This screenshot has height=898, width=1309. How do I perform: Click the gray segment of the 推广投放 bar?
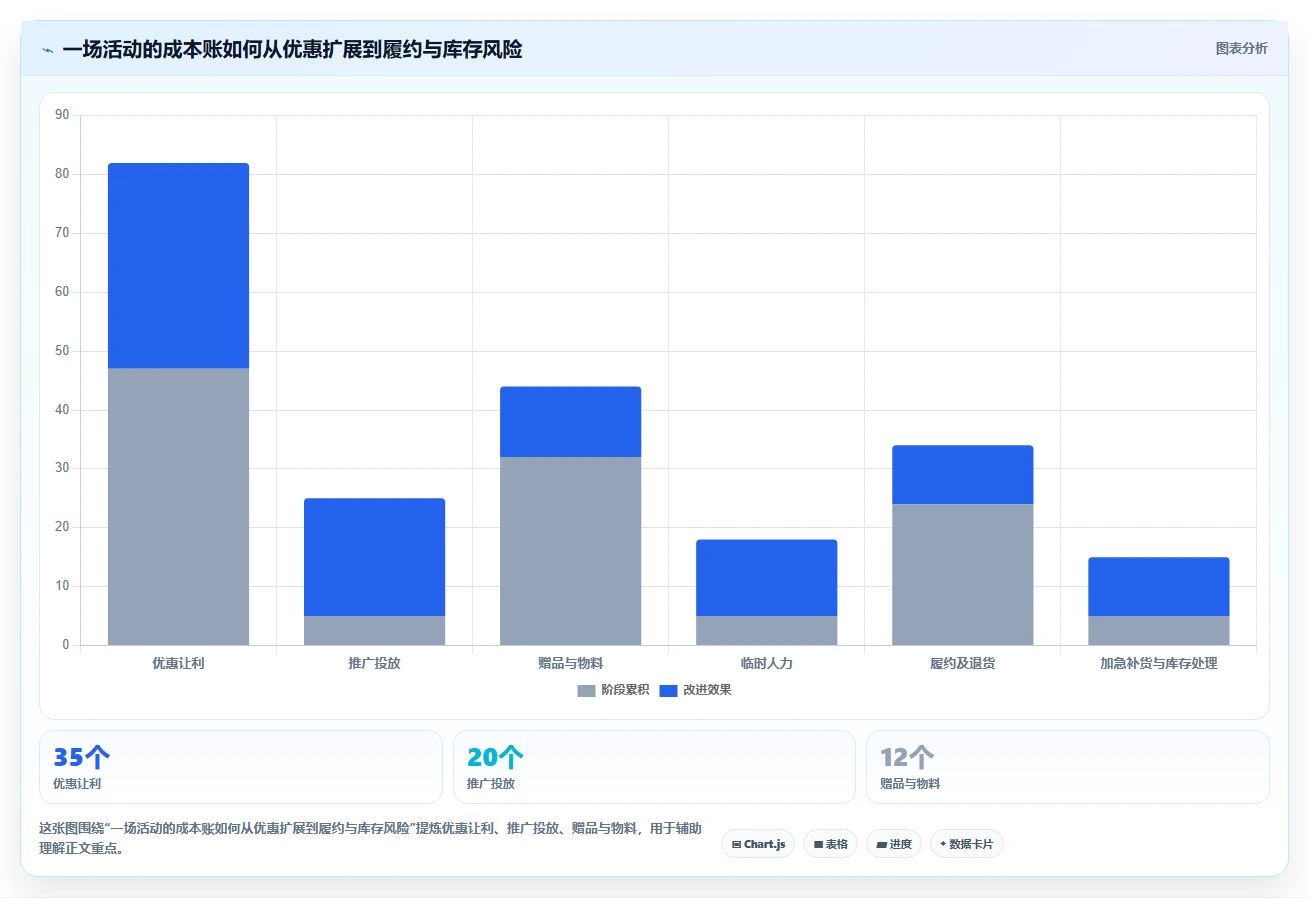click(x=374, y=630)
